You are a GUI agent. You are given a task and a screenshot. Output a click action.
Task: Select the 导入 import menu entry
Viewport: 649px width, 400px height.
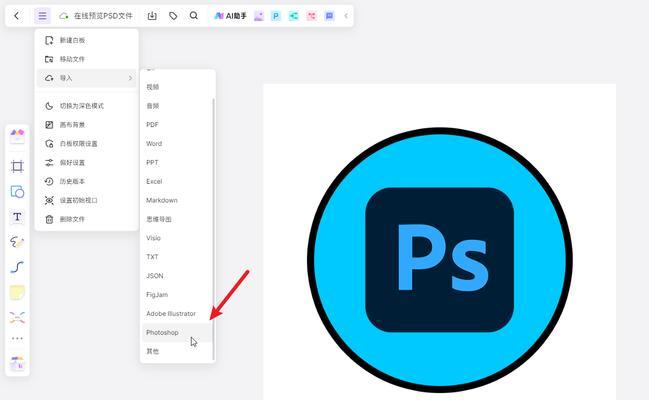click(x=87, y=78)
